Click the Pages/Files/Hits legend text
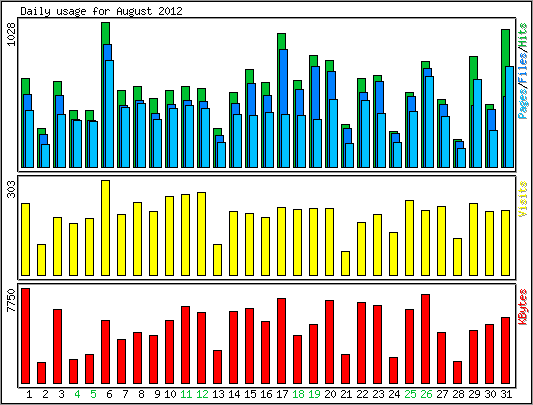Viewport: 533px width, 405px height. coord(523,71)
